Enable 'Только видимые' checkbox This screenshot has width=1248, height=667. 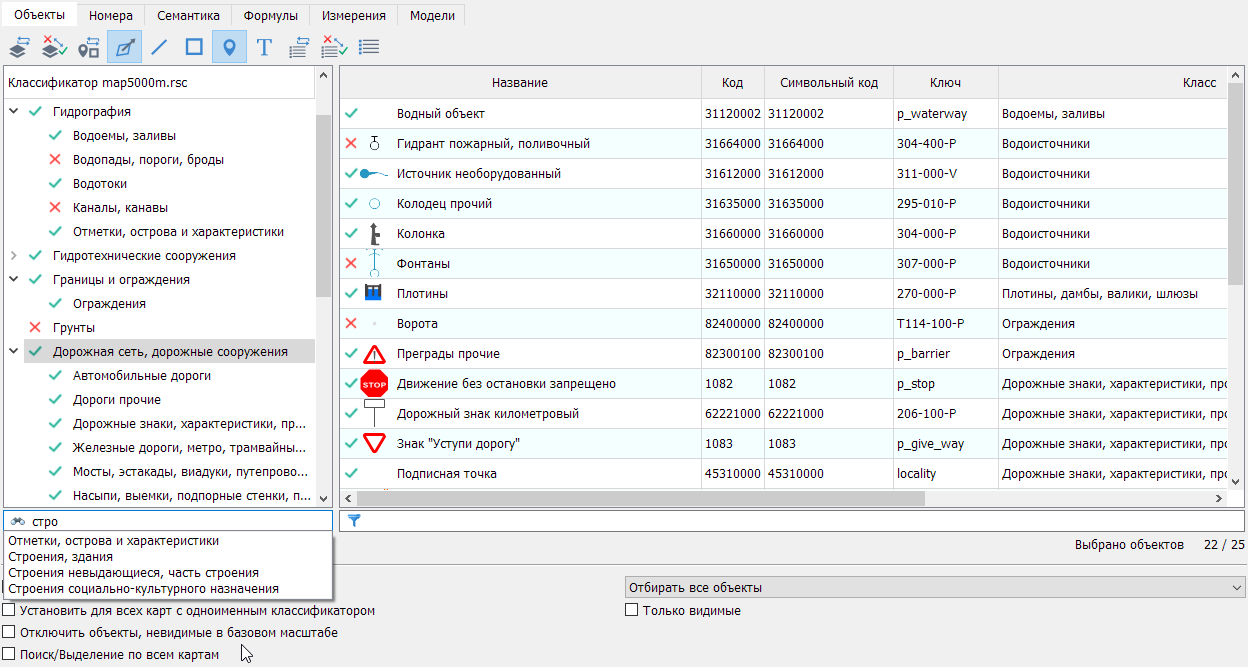(x=631, y=610)
